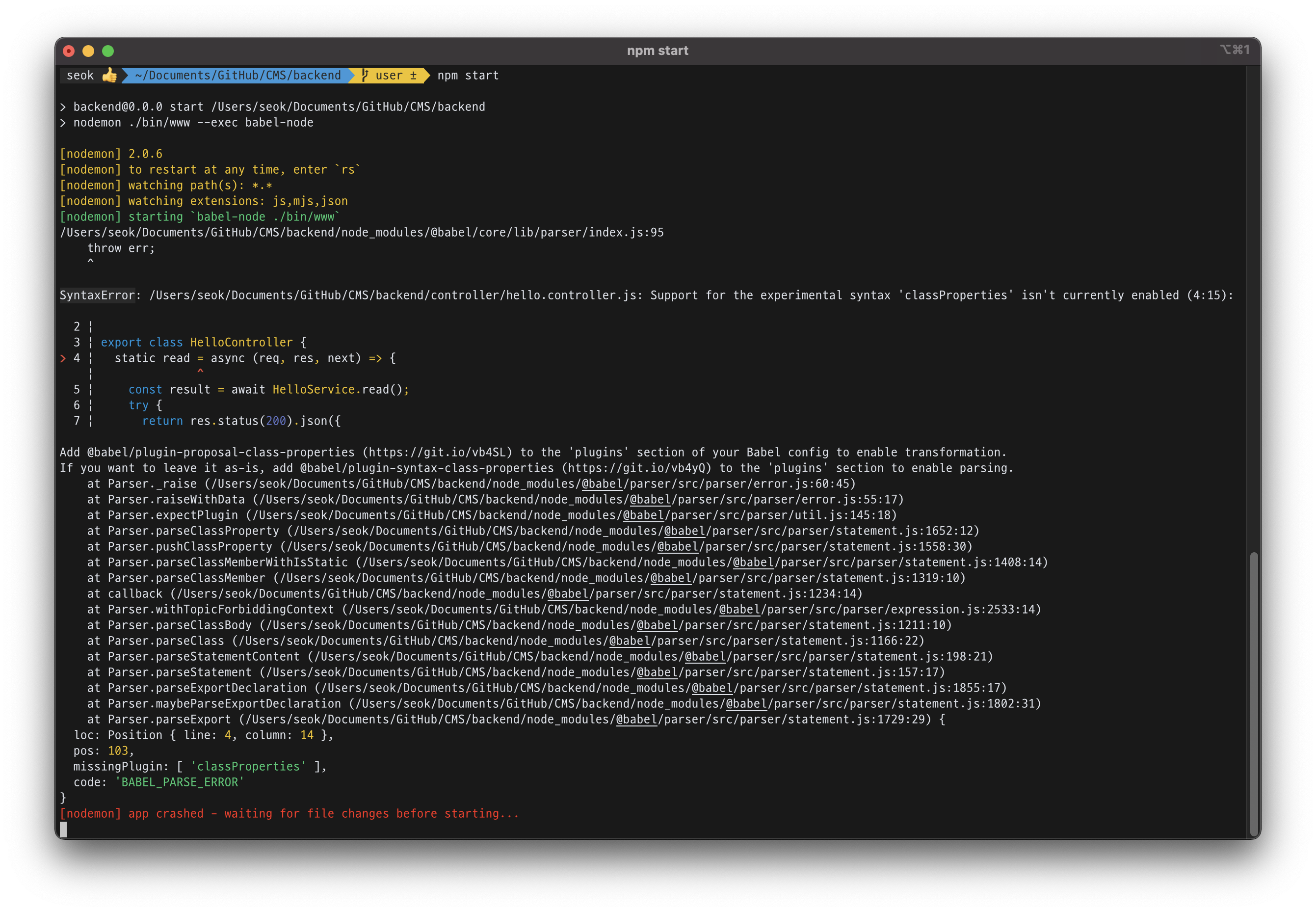
Task: Click the 'npm start' command in prompt
Action: [x=468, y=76]
